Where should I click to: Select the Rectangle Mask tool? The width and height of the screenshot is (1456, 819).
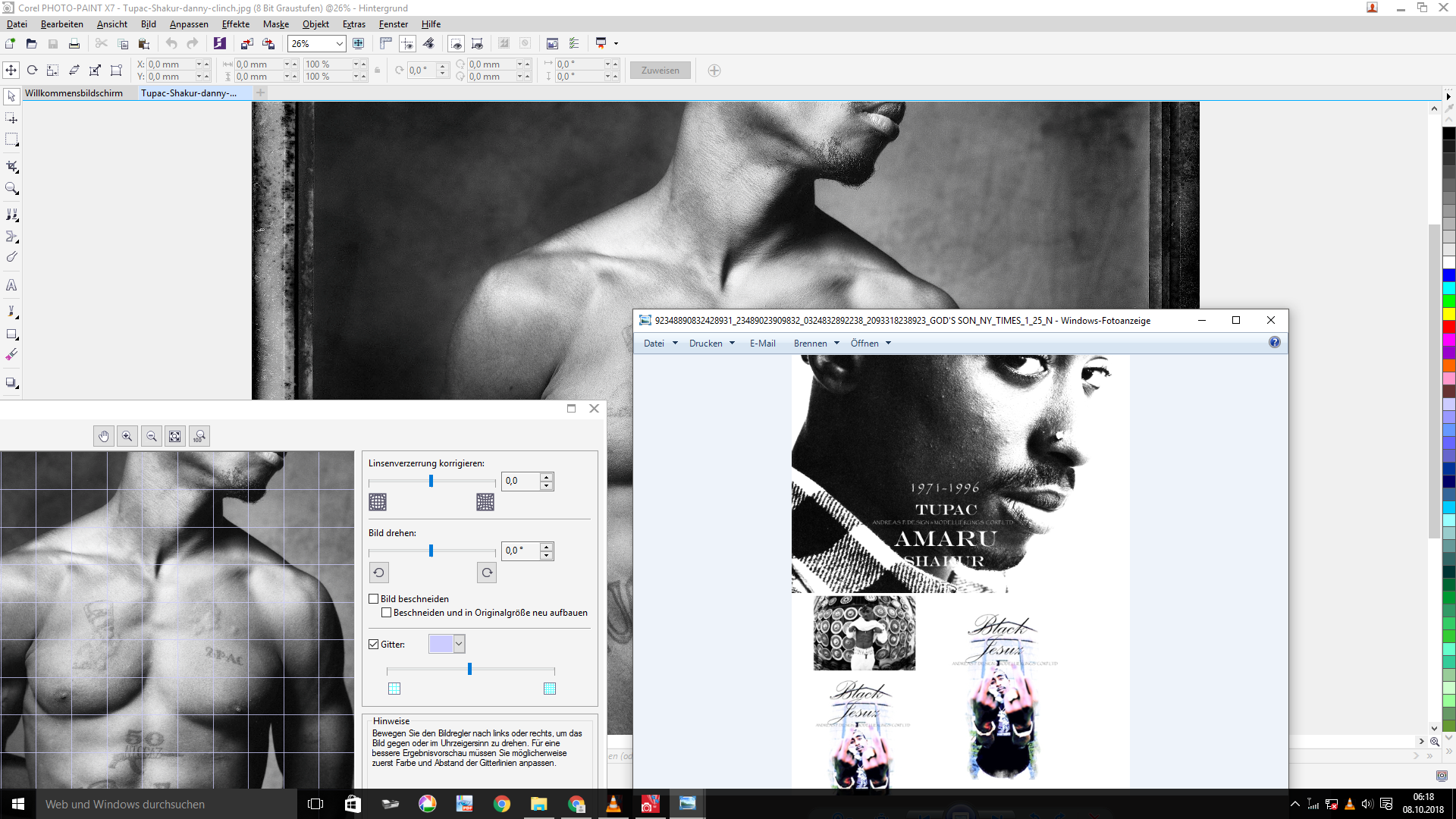coord(11,140)
